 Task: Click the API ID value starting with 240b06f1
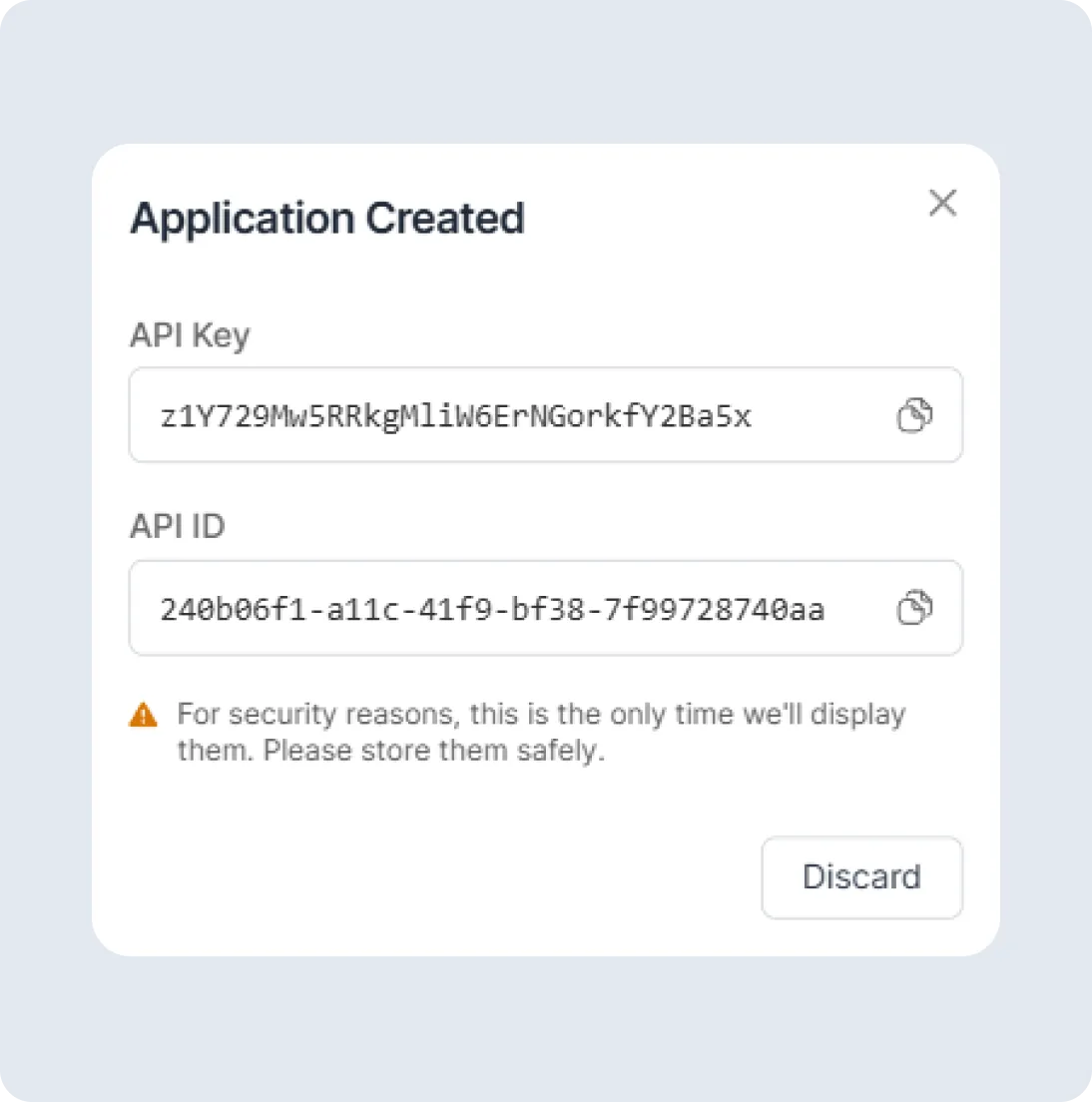coord(492,609)
